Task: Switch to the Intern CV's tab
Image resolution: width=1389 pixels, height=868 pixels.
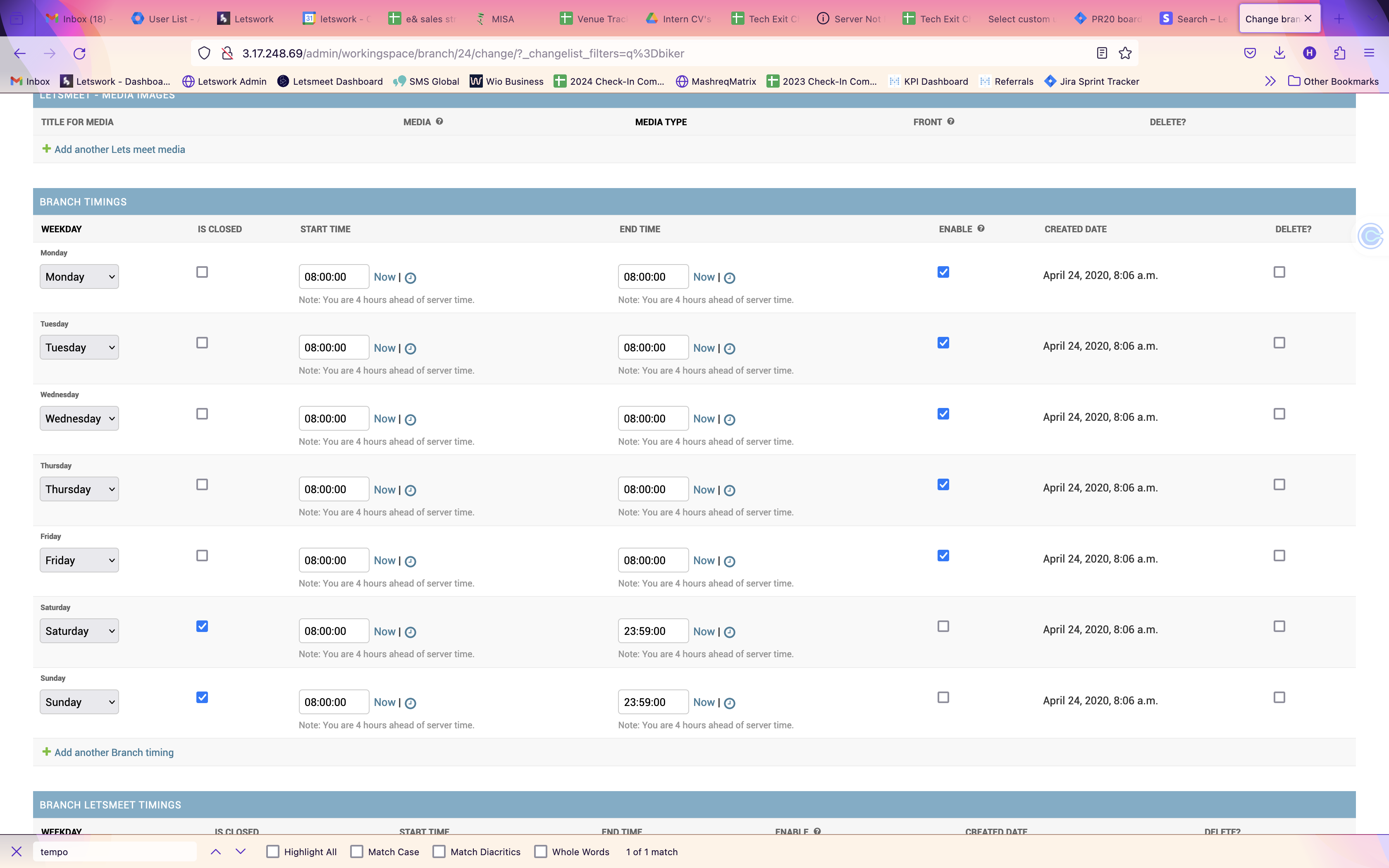Action: (x=680, y=19)
